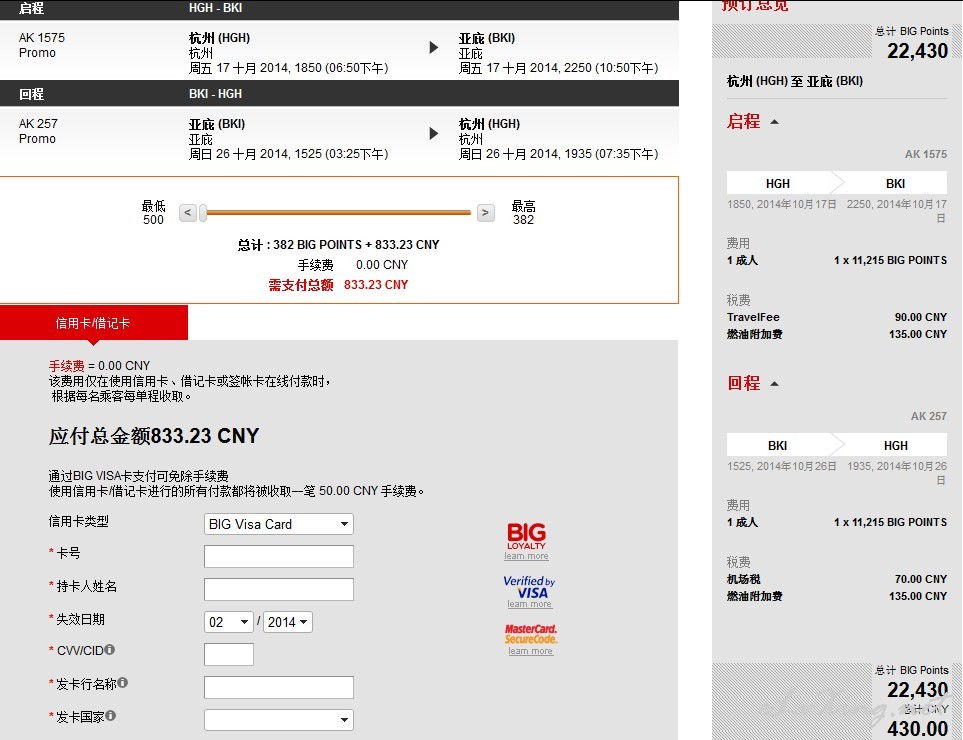Click the 卡号 card number field
The width and height of the screenshot is (963, 740).
click(x=279, y=556)
